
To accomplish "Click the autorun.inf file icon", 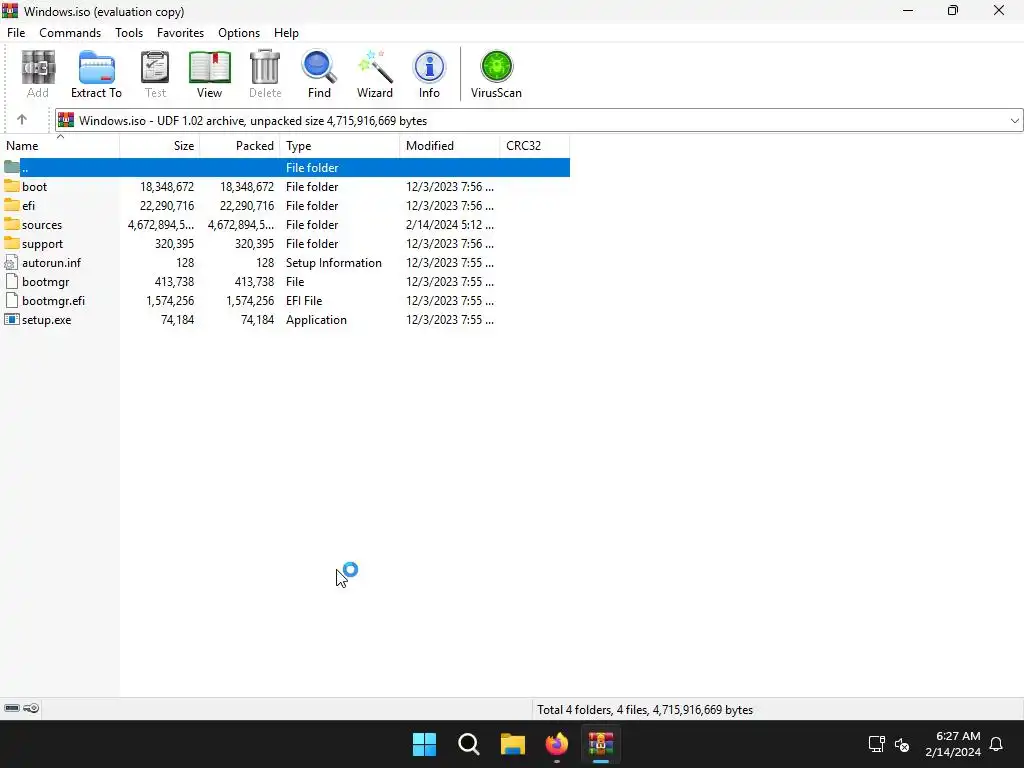I will 12,263.
